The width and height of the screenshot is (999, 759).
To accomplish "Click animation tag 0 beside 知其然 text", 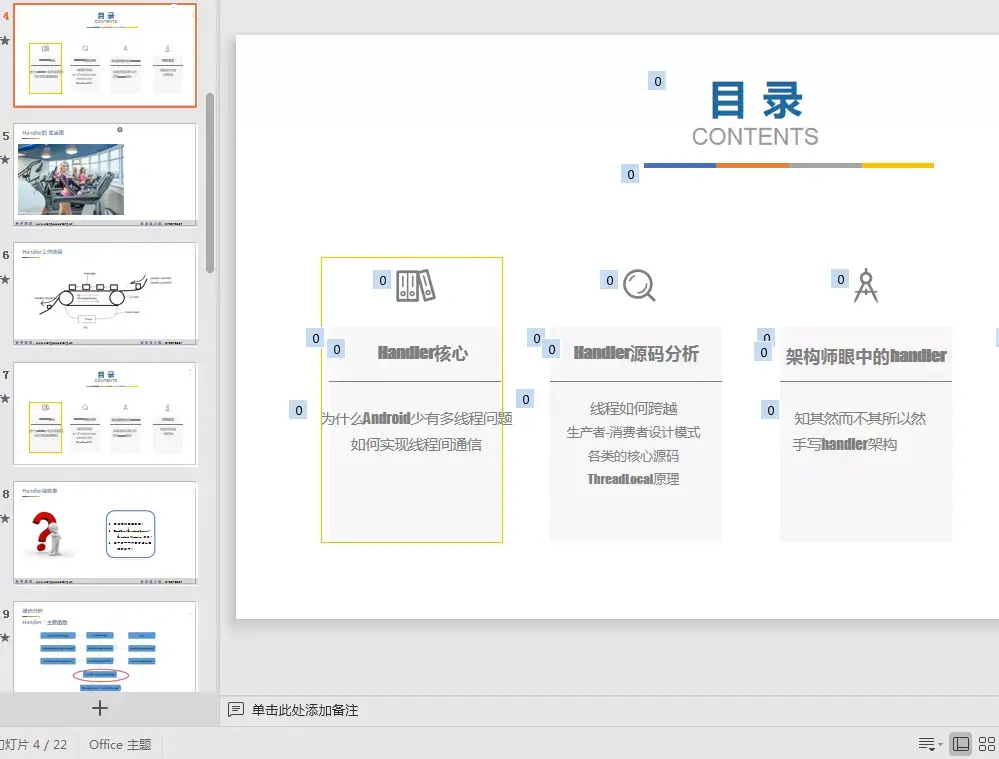I will pos(770,410).
